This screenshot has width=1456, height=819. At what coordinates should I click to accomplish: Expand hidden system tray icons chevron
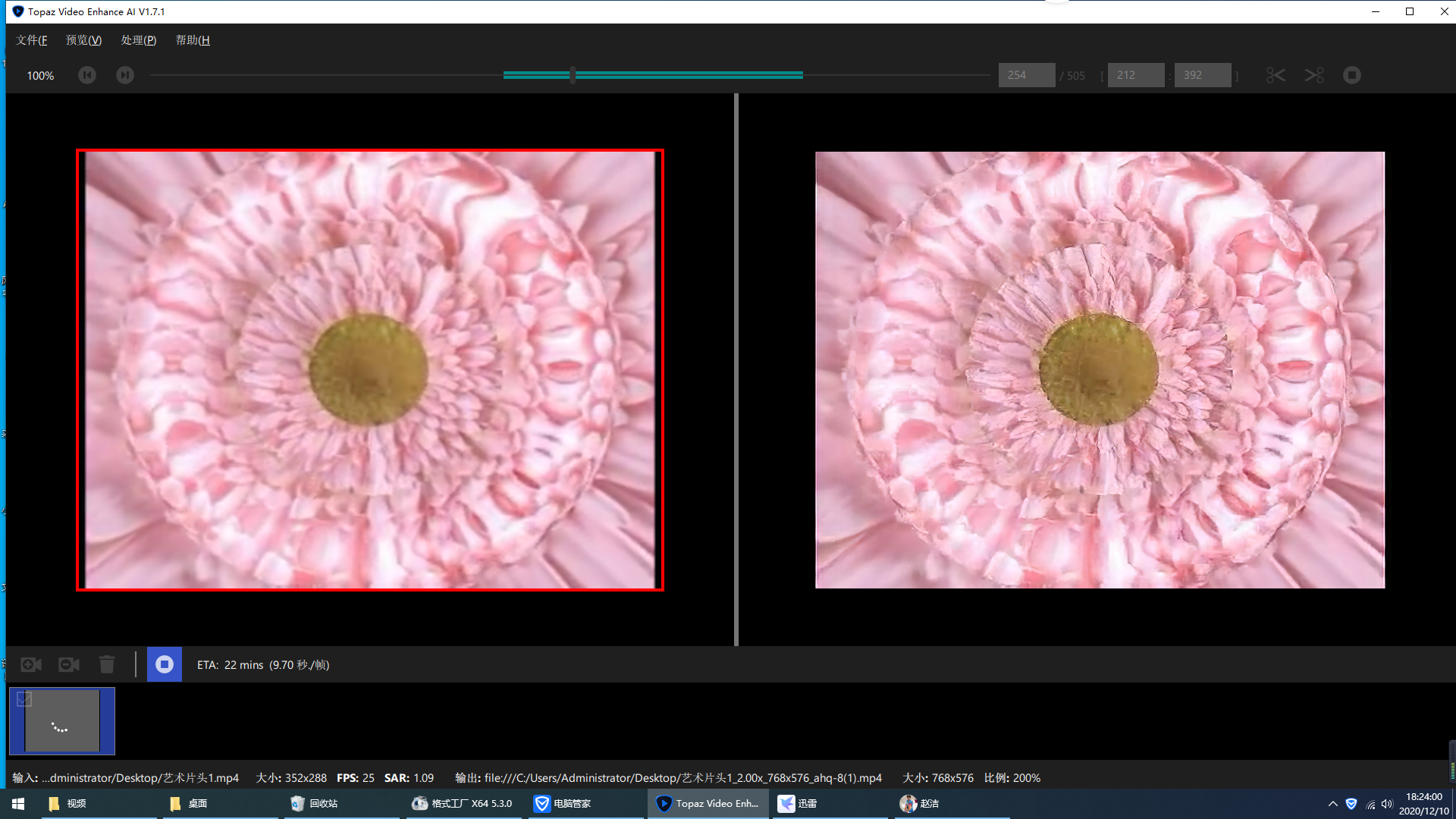coord(1332,804)
